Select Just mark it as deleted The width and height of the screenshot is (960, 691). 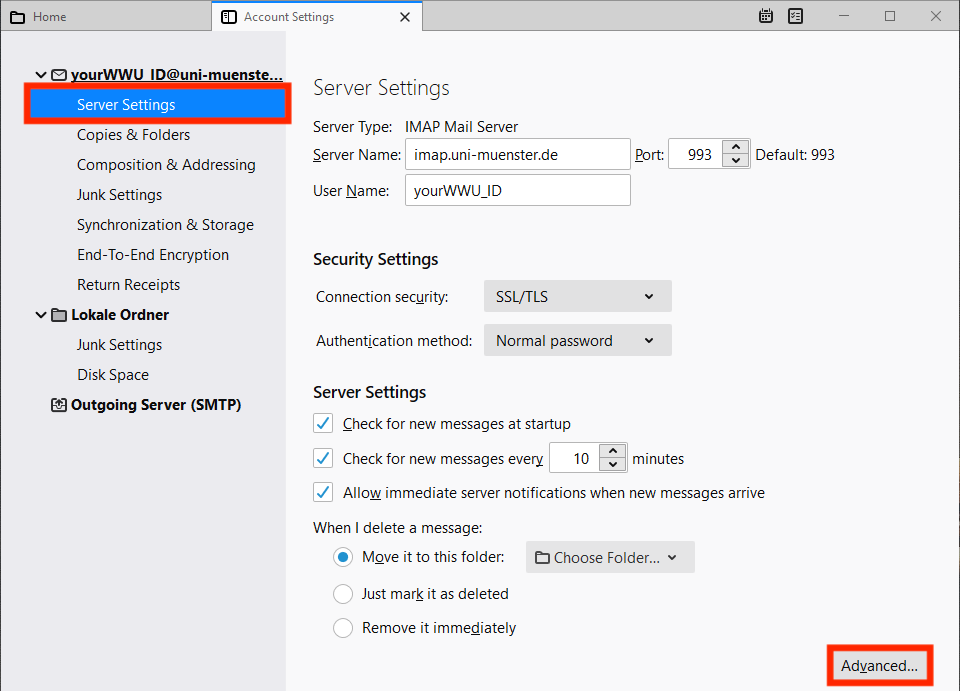(343, 594)
